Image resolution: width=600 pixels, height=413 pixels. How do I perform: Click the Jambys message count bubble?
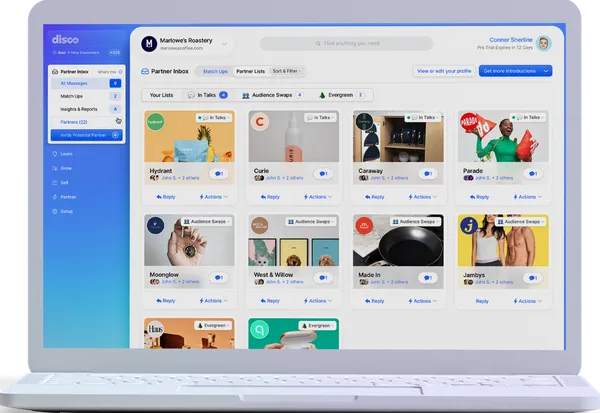pos(533,278)
